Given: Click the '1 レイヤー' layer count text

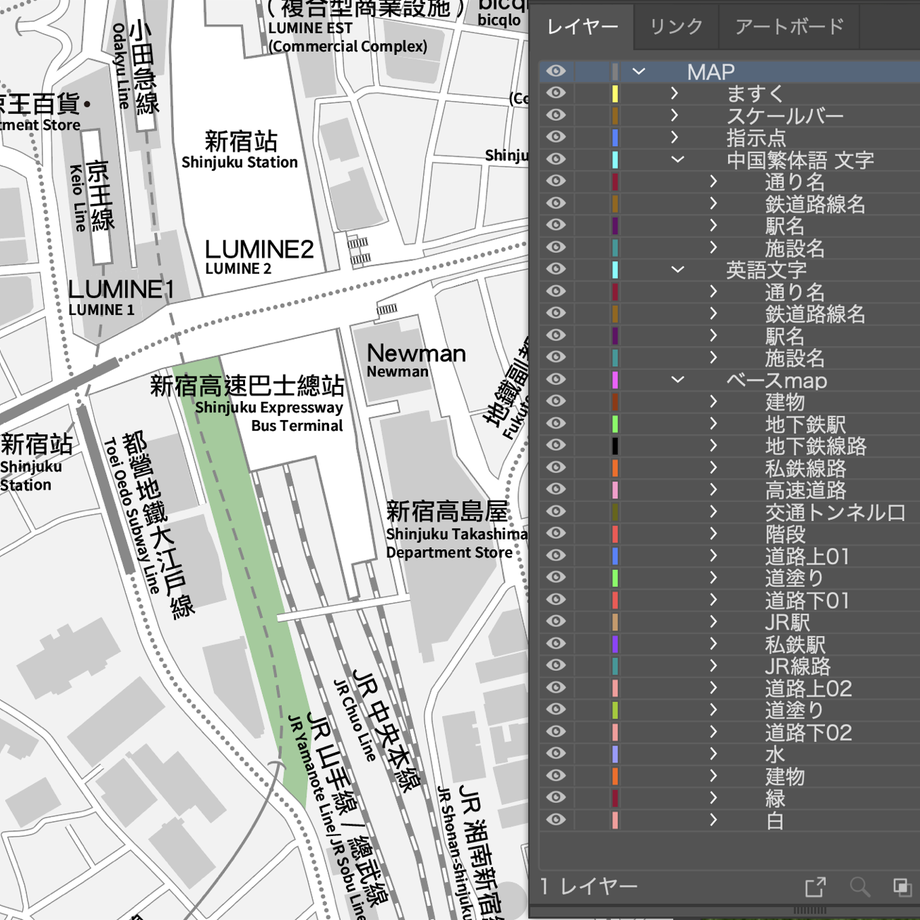Looking at the screenshot, I should [x=589, y=886].
